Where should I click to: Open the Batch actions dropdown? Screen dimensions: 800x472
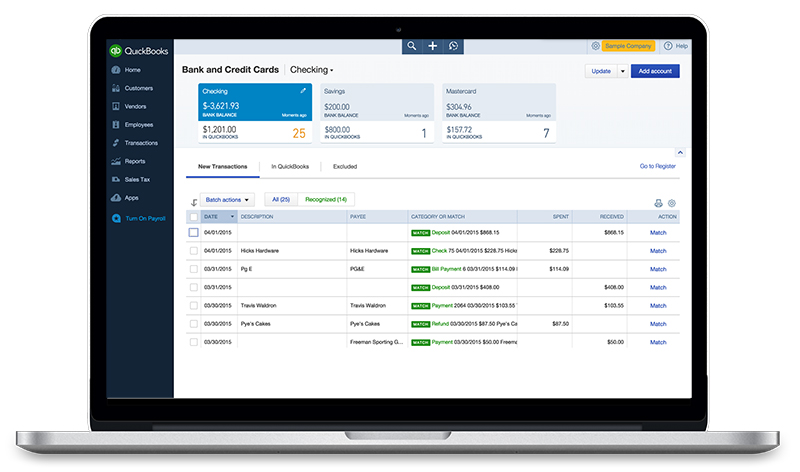point(227,200)
